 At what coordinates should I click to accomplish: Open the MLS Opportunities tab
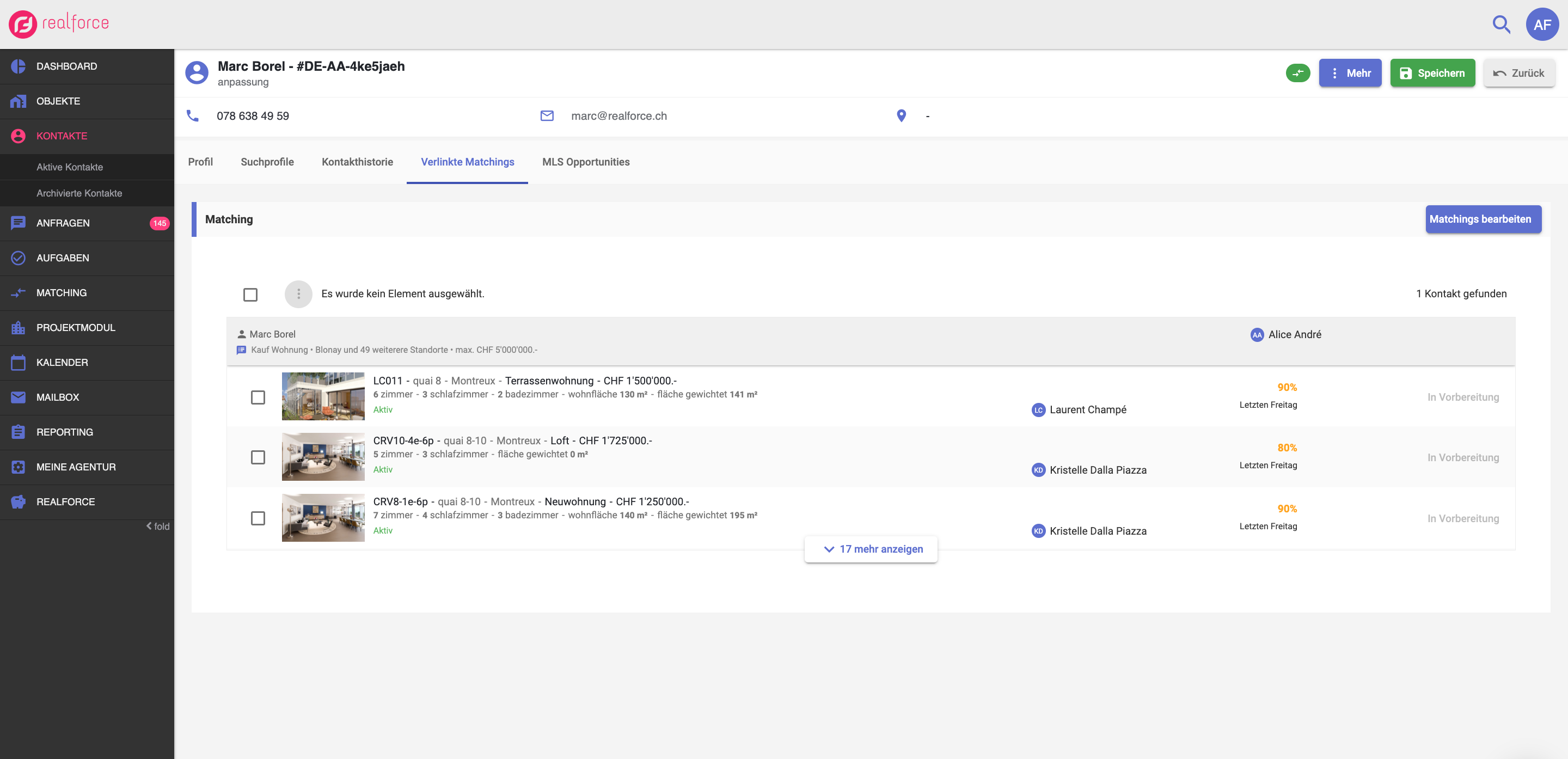pos(586,162)
